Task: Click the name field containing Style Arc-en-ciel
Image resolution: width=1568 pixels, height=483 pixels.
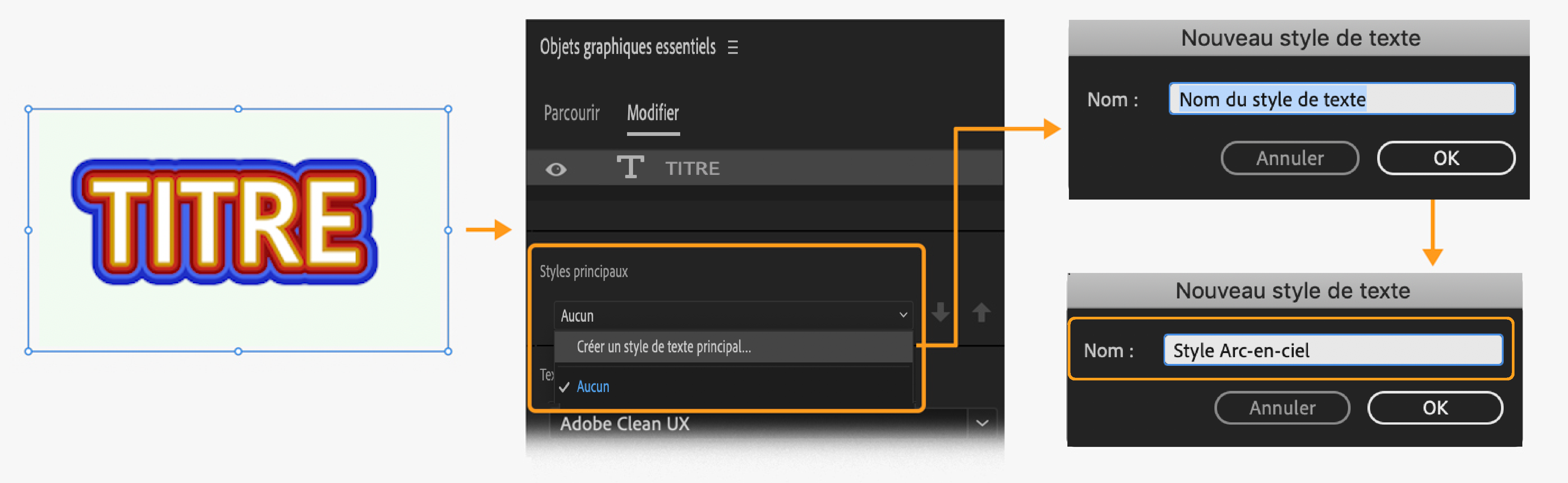Action: click(1332, 350)
